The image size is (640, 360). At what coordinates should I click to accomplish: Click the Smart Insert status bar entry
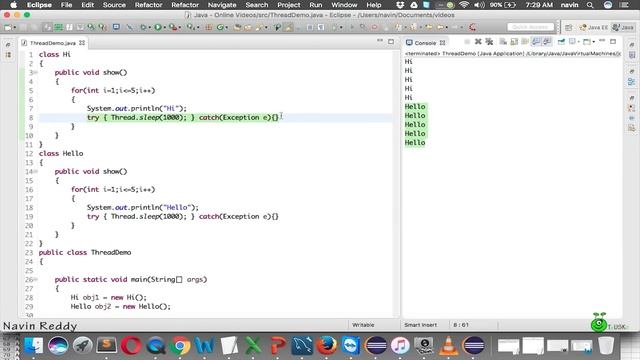(420, 325)
